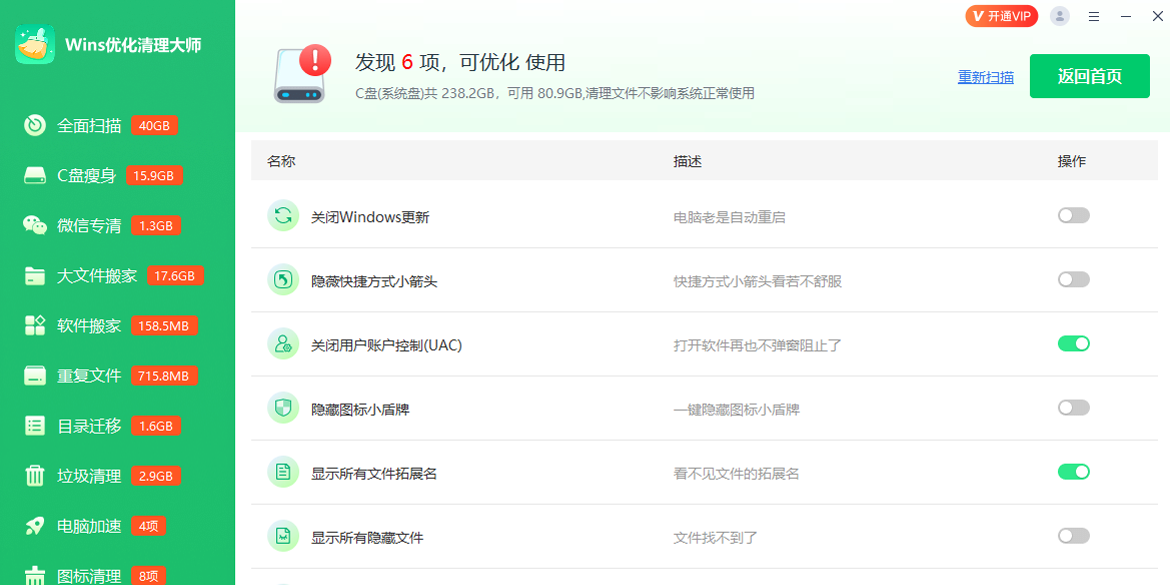Enable the 关闭Windows更新 toggle
1170x585 pixels.
(x=1073, y=214)
